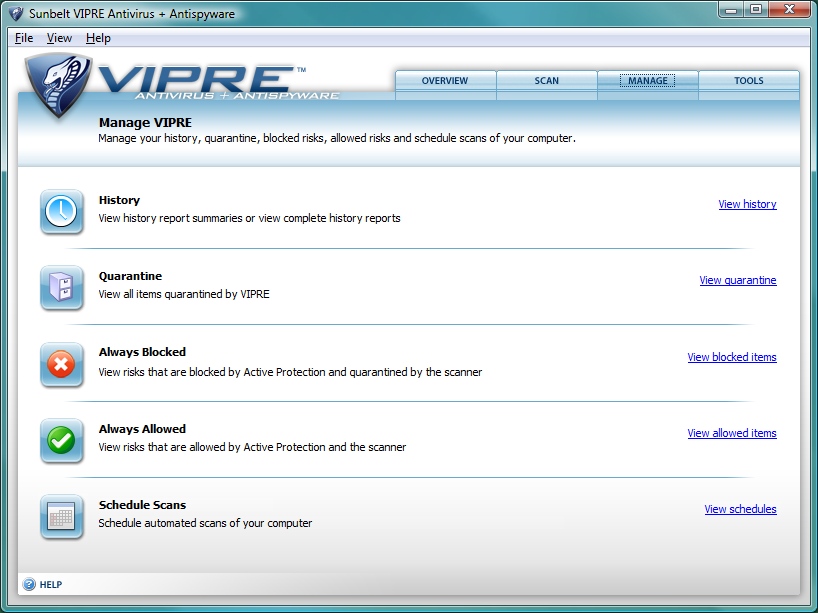Viewport: 818px width, 613px height.
Task: Click the View blocked items link
Action: (731, 357)
